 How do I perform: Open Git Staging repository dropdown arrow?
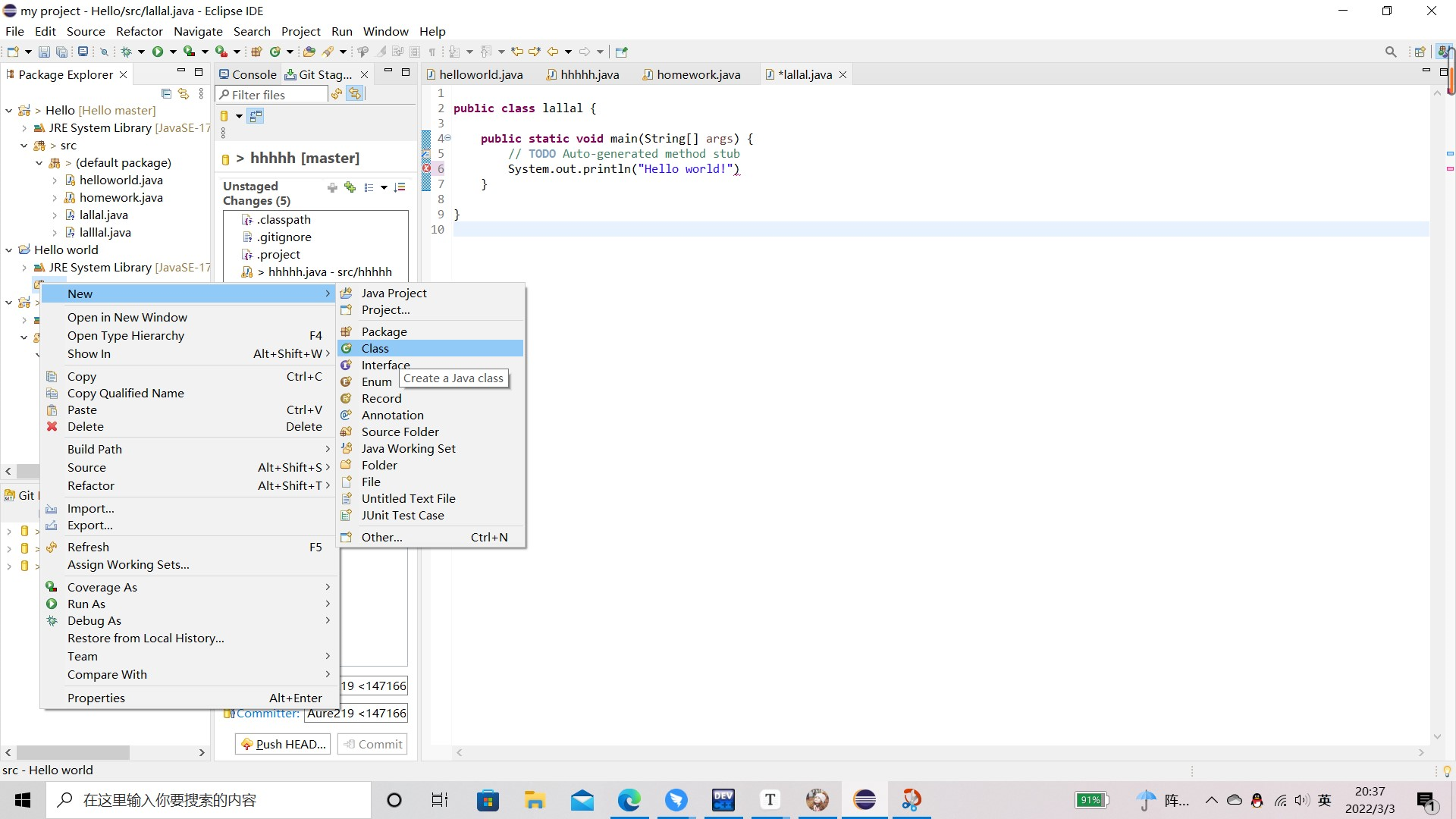coord(239,116)
